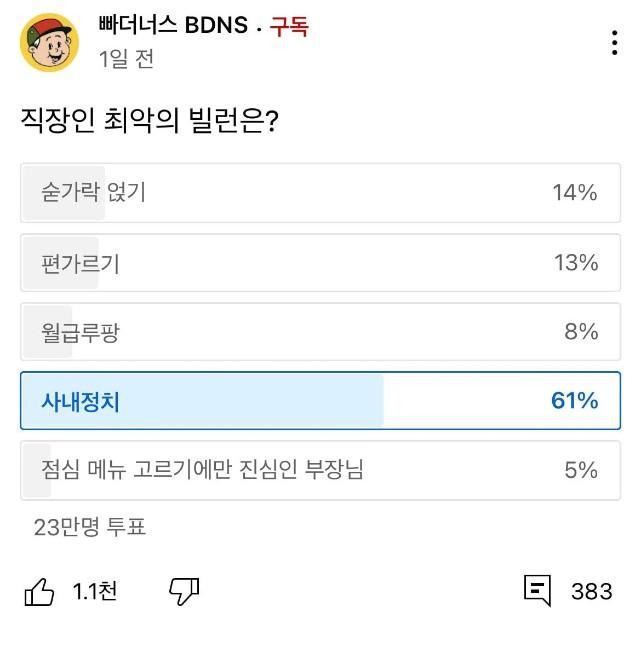The height and width of the screenshot is (656, 638).
Task: Click the 1.1천 like count
Action: coord(95,591)
